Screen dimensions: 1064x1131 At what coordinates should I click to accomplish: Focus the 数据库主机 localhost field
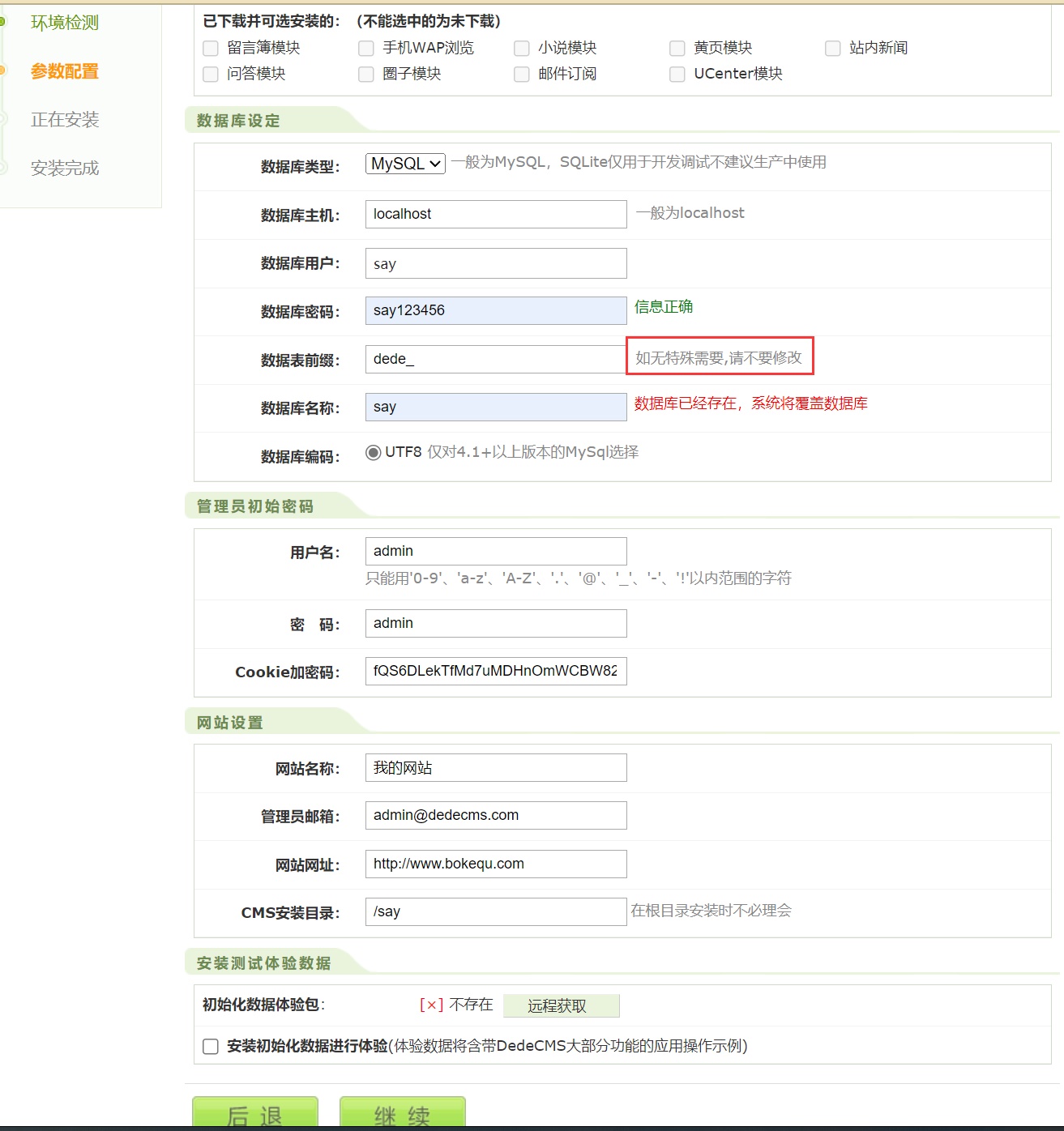496,214
